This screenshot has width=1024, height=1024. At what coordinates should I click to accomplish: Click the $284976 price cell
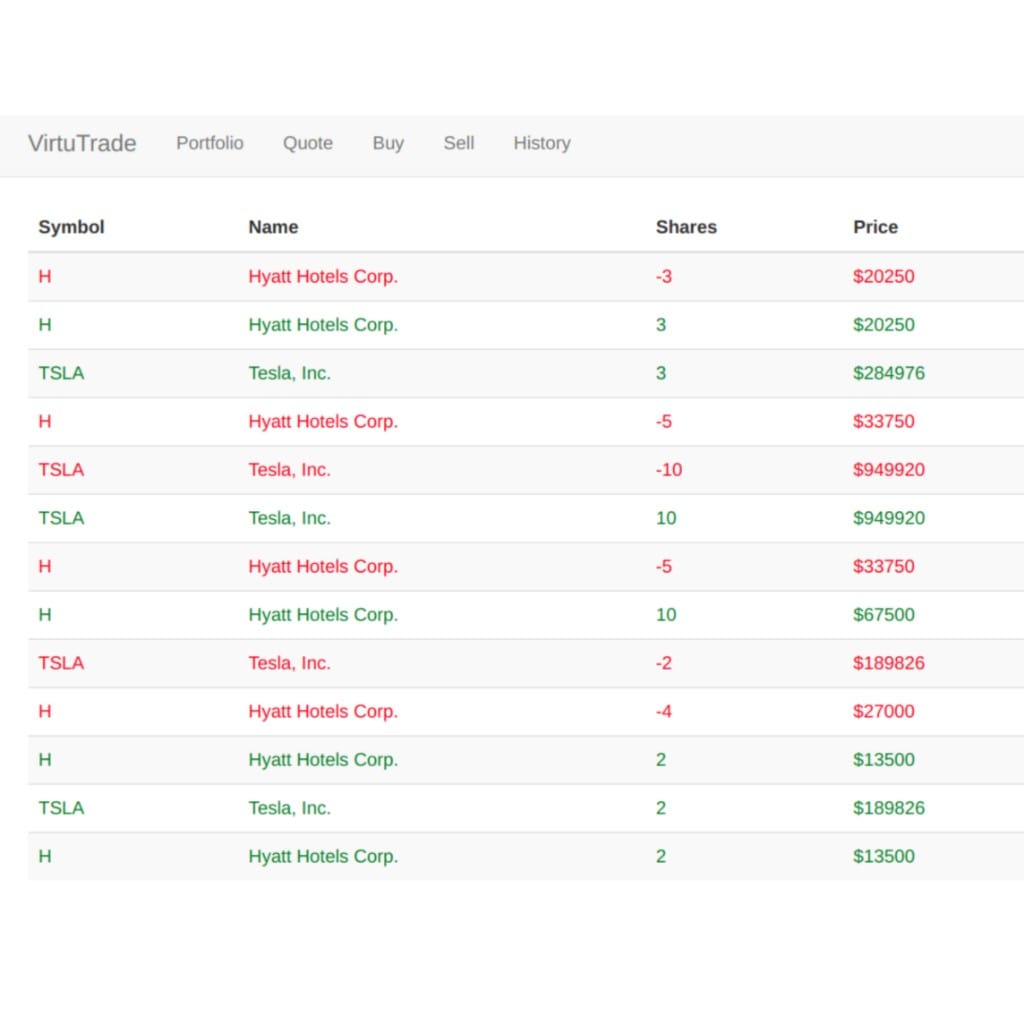888,373
